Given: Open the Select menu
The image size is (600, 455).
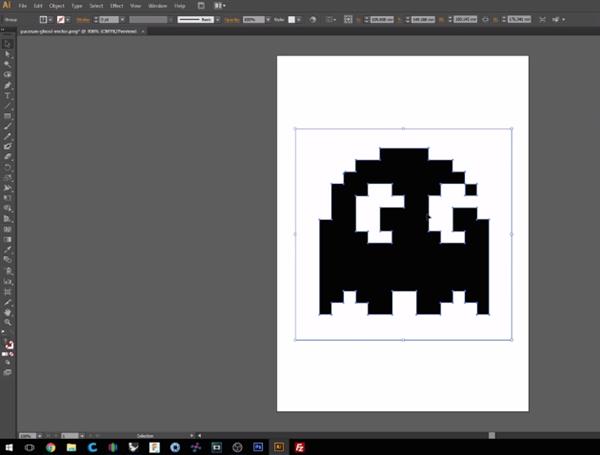Looking at the screenshot, I should (x=96, y=6).
